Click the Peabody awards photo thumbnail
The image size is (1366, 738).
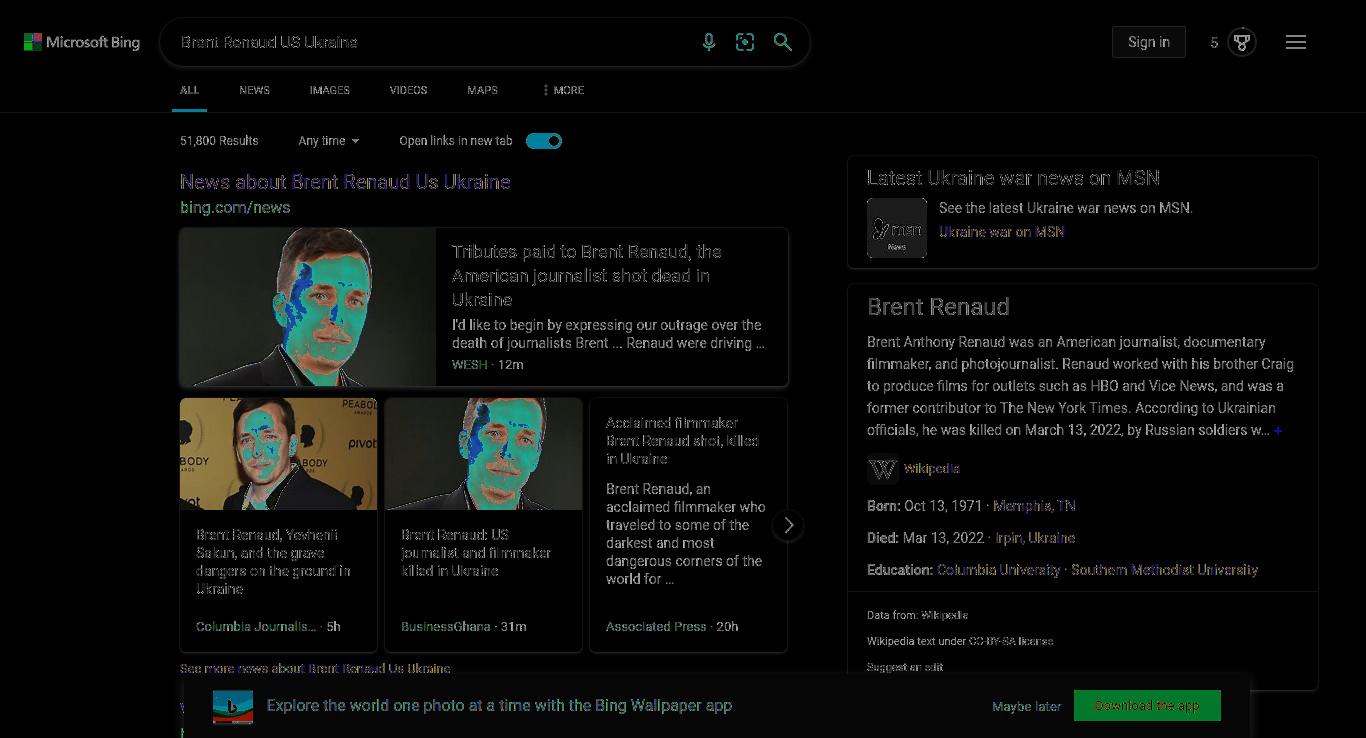point(278,454)
